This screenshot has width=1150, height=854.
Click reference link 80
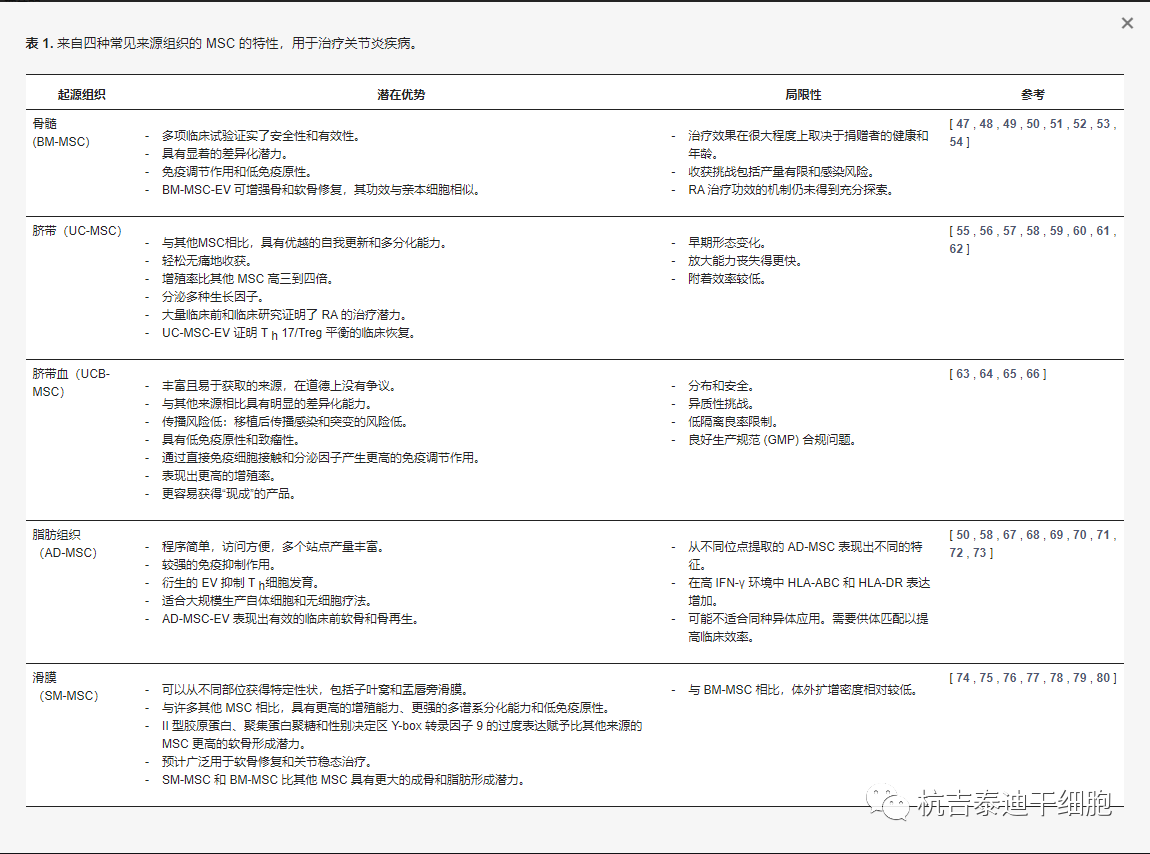point(1103,678)
